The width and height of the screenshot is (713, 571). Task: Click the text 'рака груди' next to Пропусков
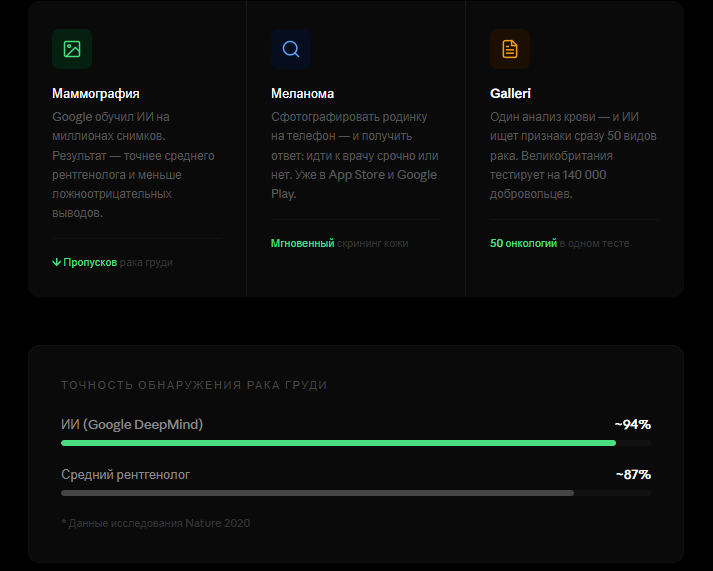[146, 262]
